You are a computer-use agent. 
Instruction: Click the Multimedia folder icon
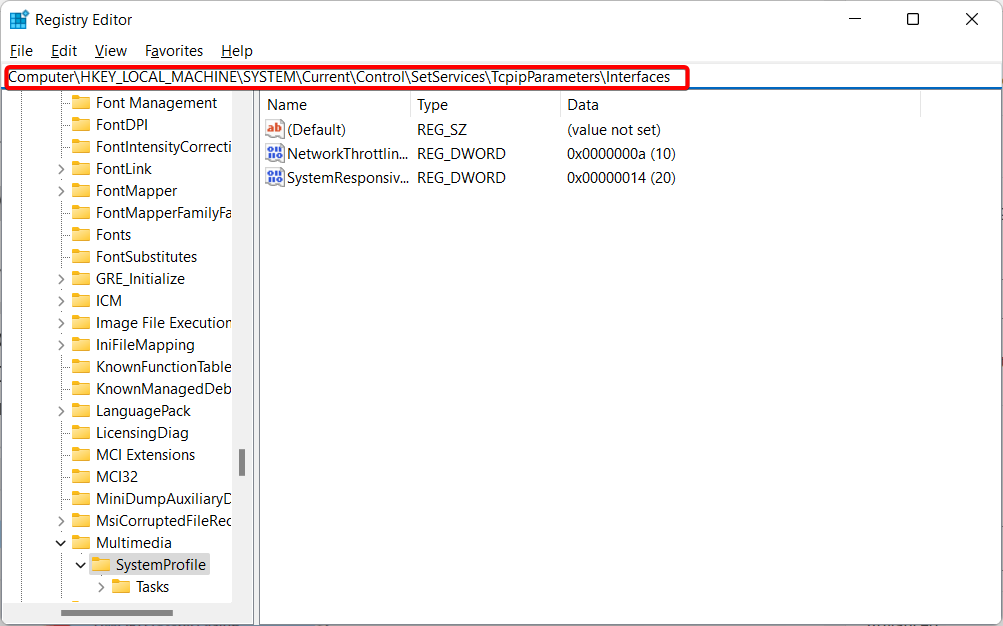coord(81,542)
